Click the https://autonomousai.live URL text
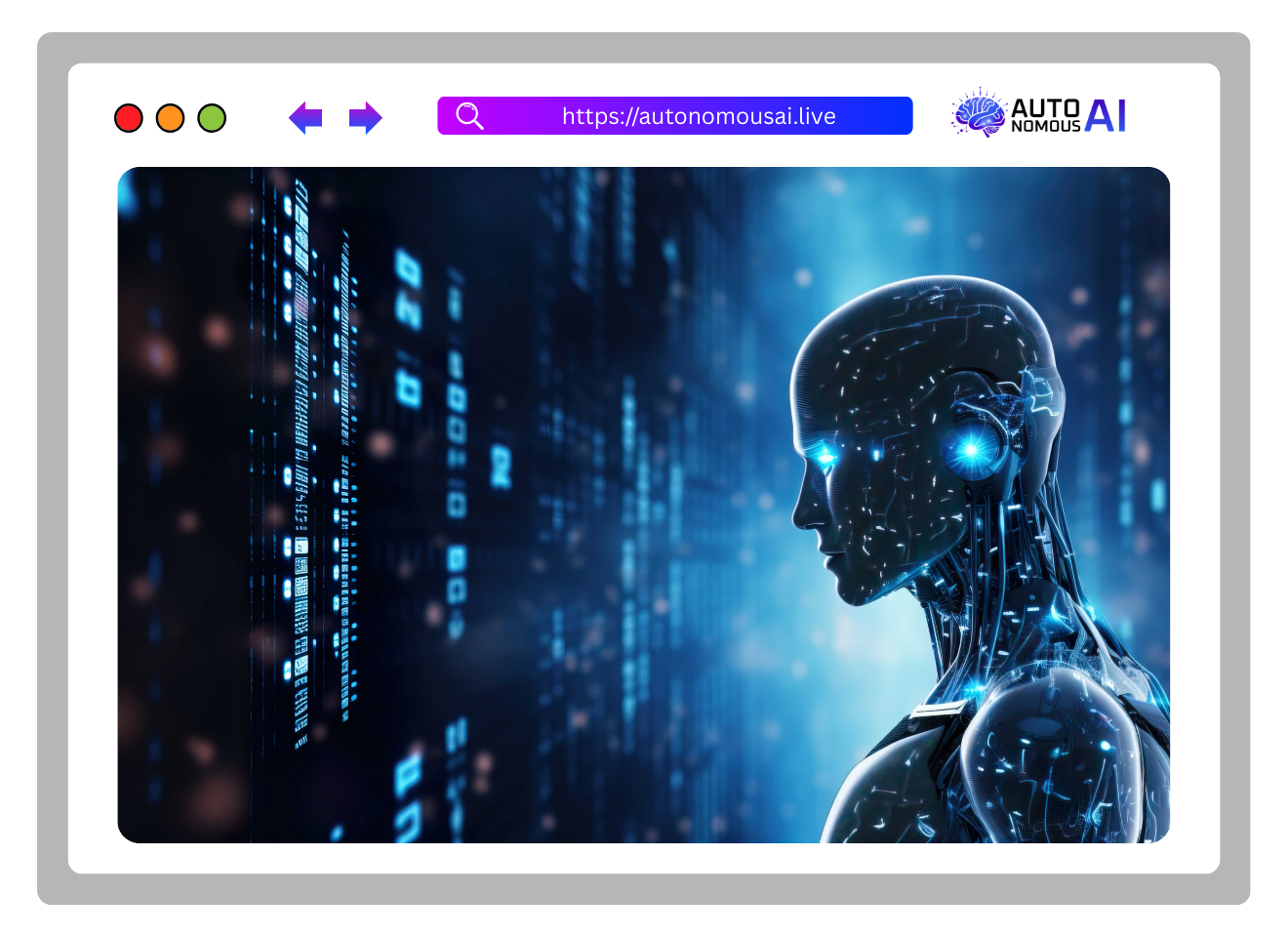The width and height of the screenshot is (1288, 937). click(x=699, y=116)
